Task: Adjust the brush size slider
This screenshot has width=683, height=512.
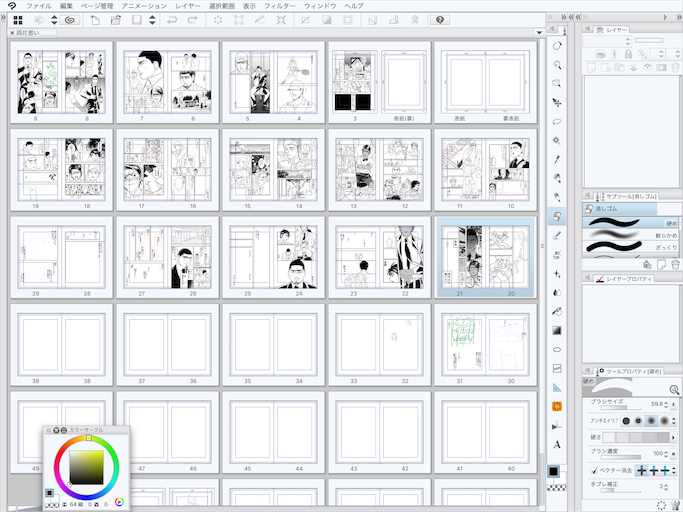Action: (x=621, y=408)
